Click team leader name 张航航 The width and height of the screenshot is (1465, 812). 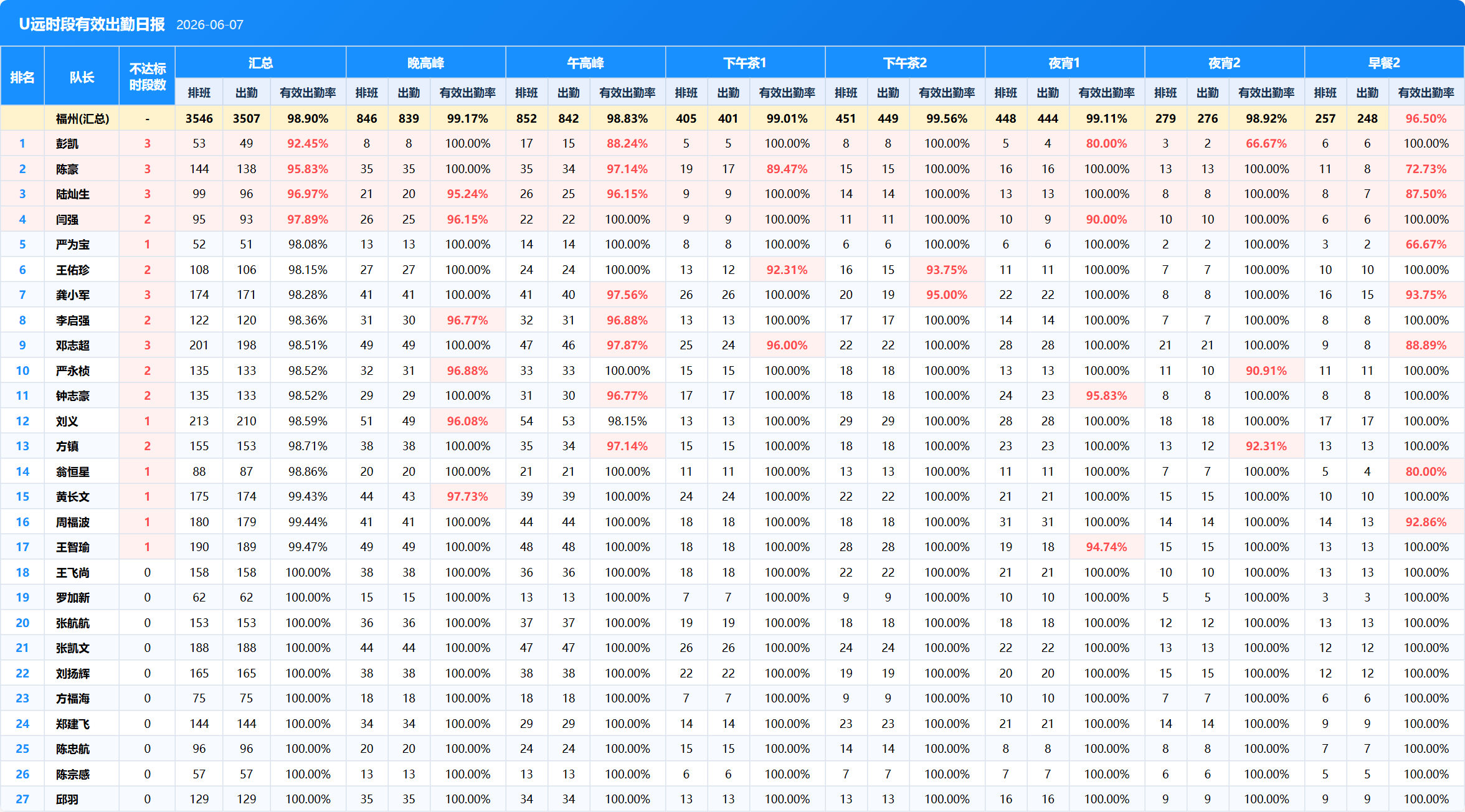tap(73, 623)
